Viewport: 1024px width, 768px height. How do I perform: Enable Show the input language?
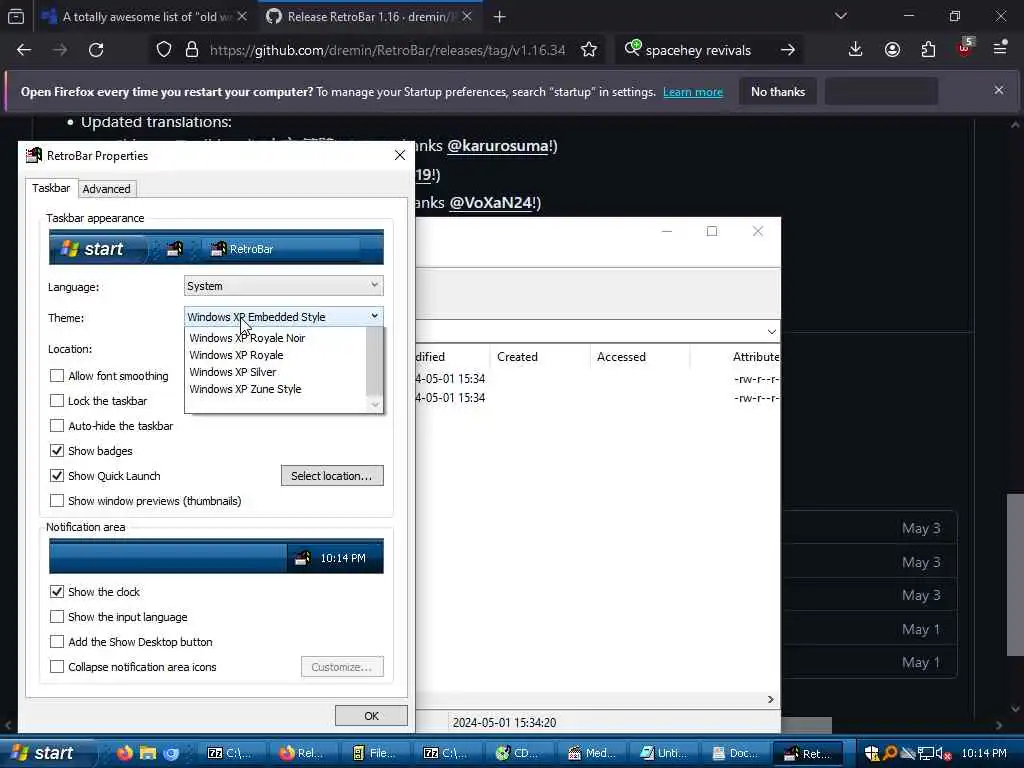57,616
